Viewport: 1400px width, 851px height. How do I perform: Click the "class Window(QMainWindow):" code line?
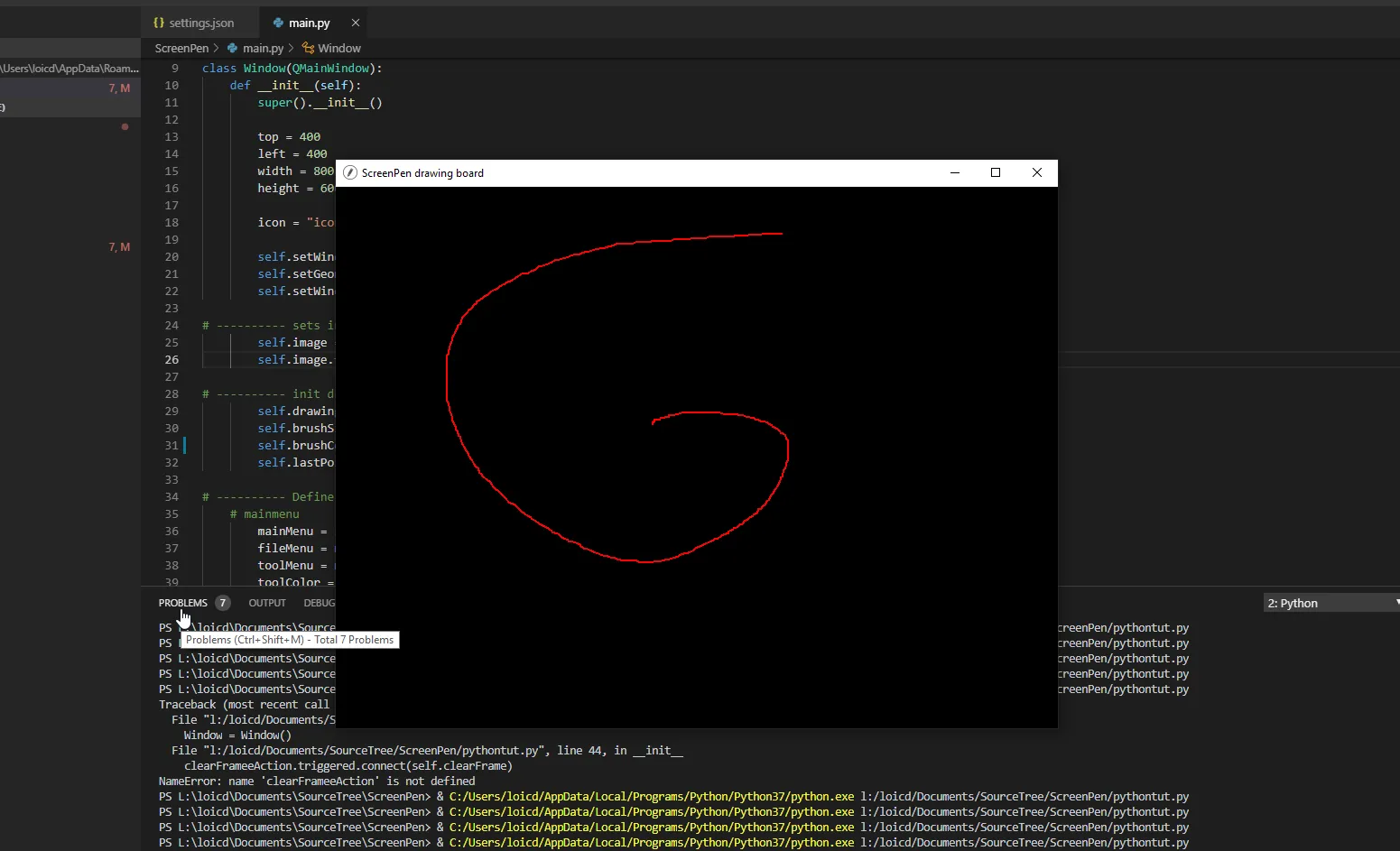(x=292, y=69)
